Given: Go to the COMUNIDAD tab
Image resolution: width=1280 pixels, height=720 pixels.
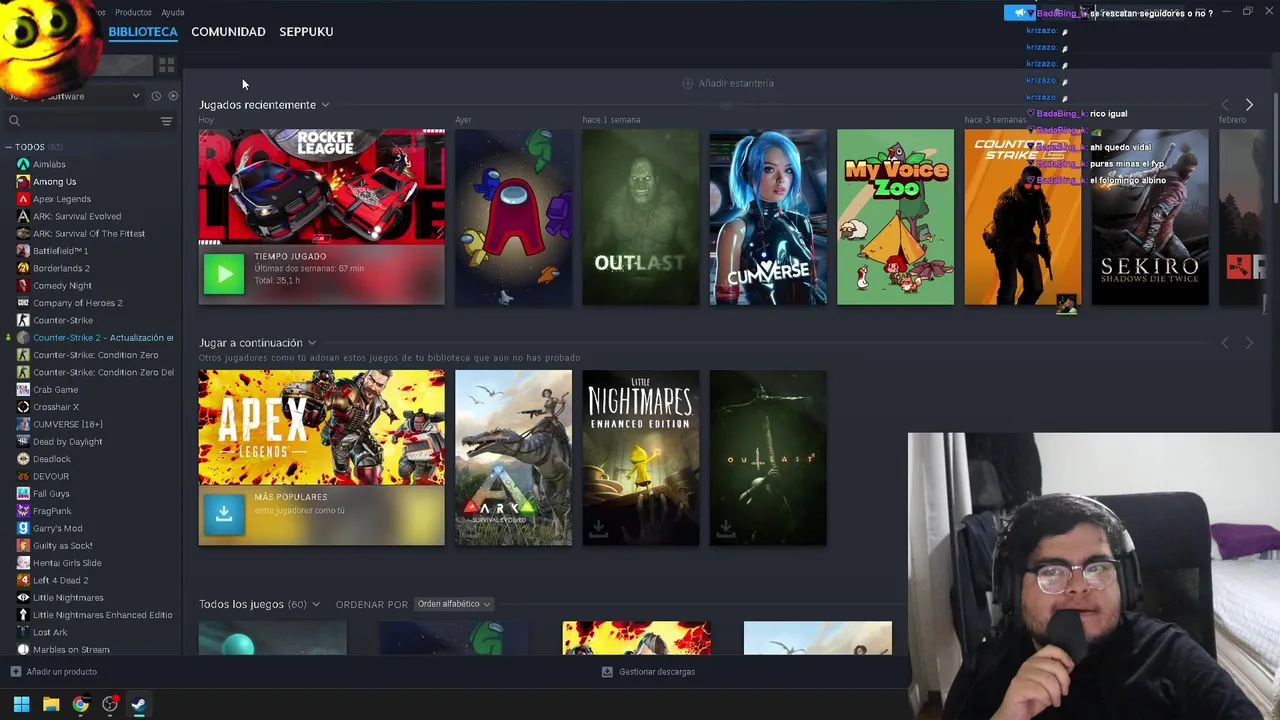Looking at the screenshot, I should pyautogui.click(x=228, y=32).
